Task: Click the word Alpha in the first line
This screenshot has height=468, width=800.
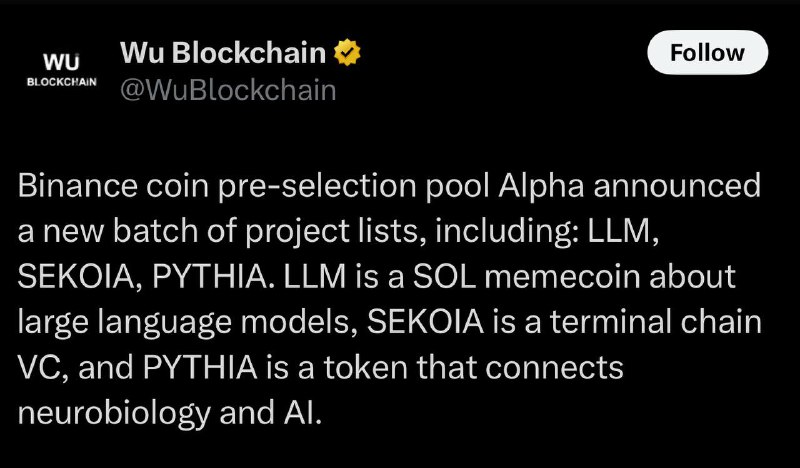Action: pos(541,187)
